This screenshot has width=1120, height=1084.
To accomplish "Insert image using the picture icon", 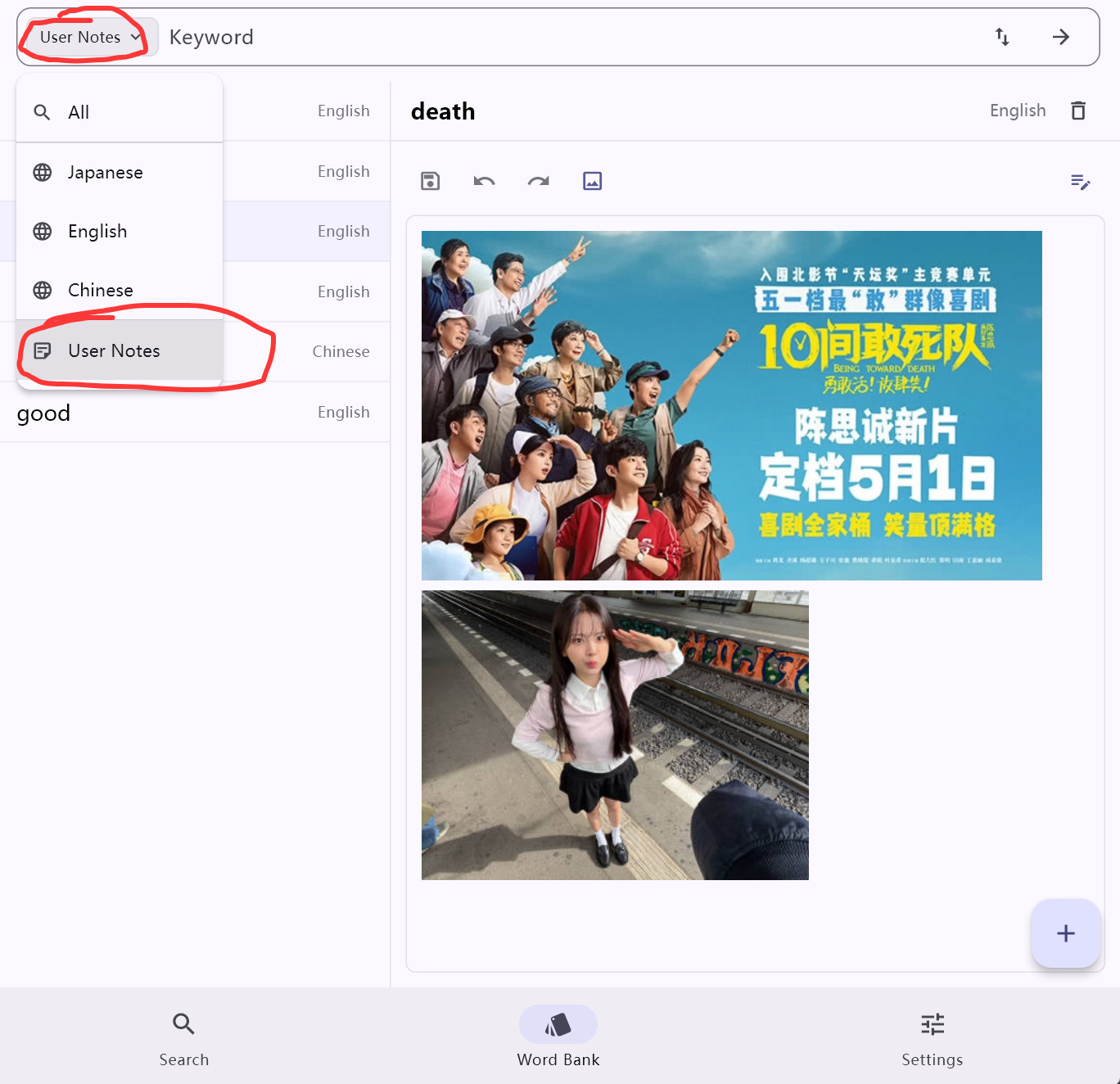I will [x=592, y=181].
